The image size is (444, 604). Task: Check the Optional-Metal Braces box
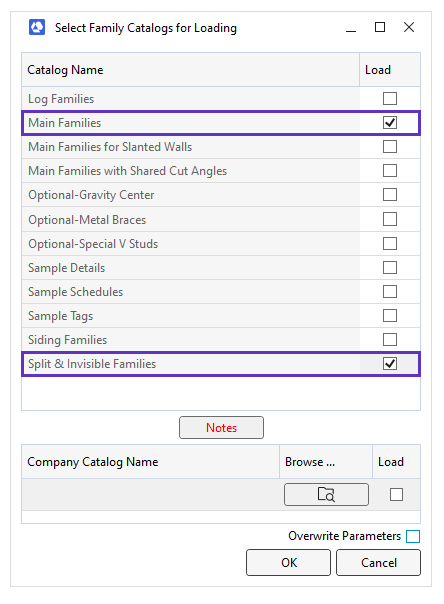pos(390,219)
